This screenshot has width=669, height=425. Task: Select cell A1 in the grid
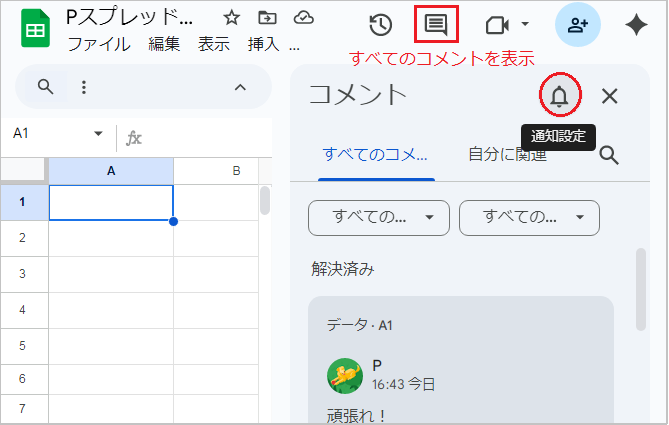click(x=110, y=202)
